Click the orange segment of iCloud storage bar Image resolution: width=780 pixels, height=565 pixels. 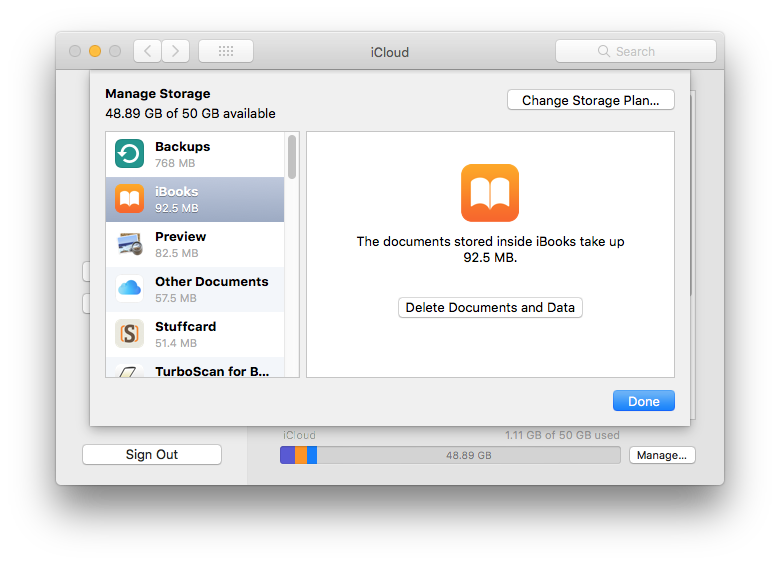tap(301, 455)
